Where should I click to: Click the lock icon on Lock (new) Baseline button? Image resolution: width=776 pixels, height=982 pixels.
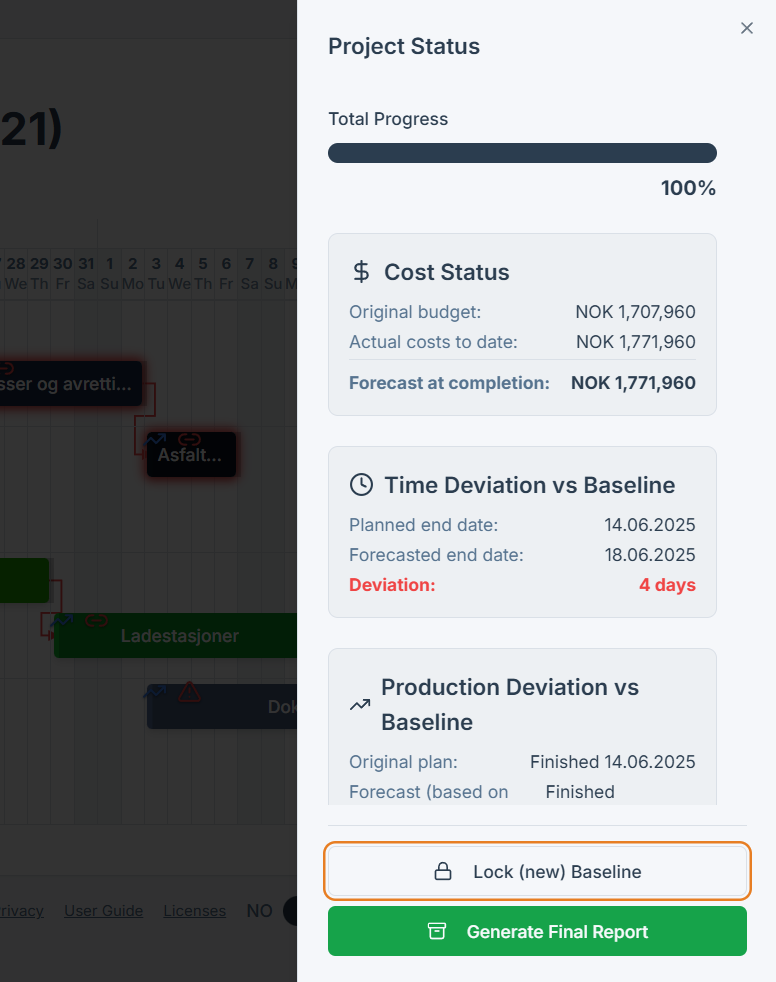(443, 871)
